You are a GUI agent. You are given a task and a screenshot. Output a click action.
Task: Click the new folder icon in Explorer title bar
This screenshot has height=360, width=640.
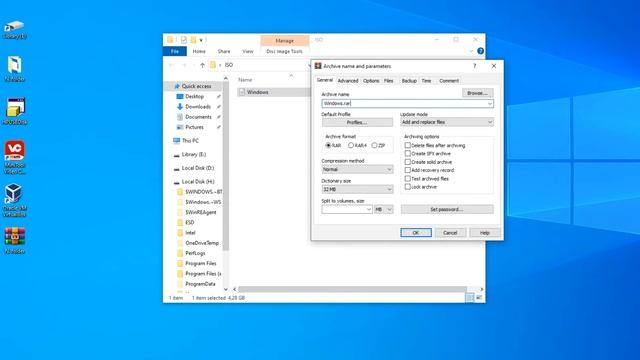tap(193, 40)
